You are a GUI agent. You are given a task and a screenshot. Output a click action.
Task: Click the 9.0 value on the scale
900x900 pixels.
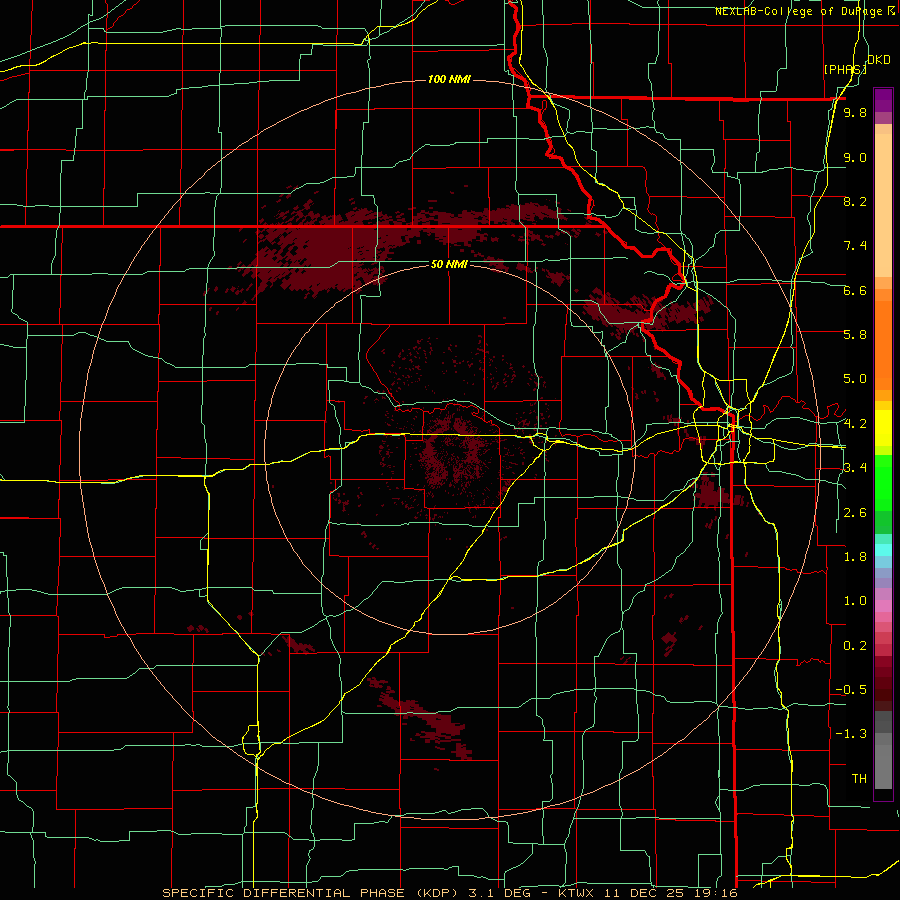pyautogui.click(x=855, y=157)
